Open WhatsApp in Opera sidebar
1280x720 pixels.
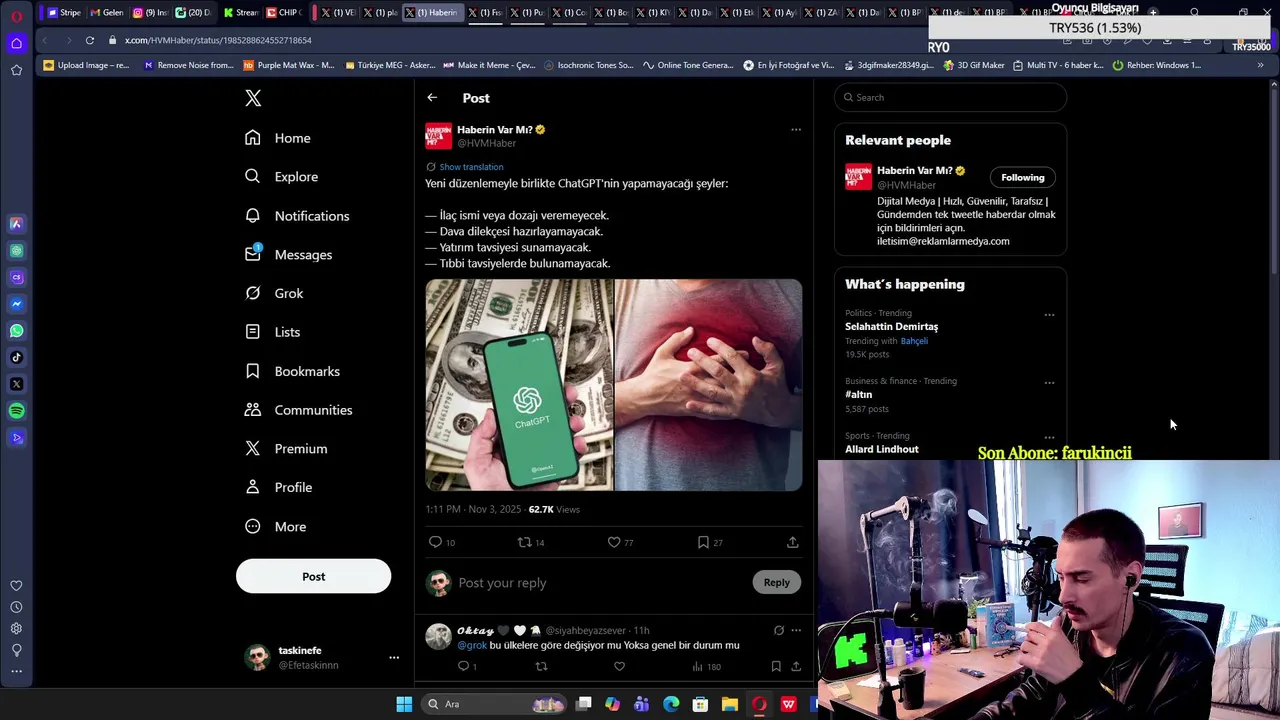coord(16,330)
